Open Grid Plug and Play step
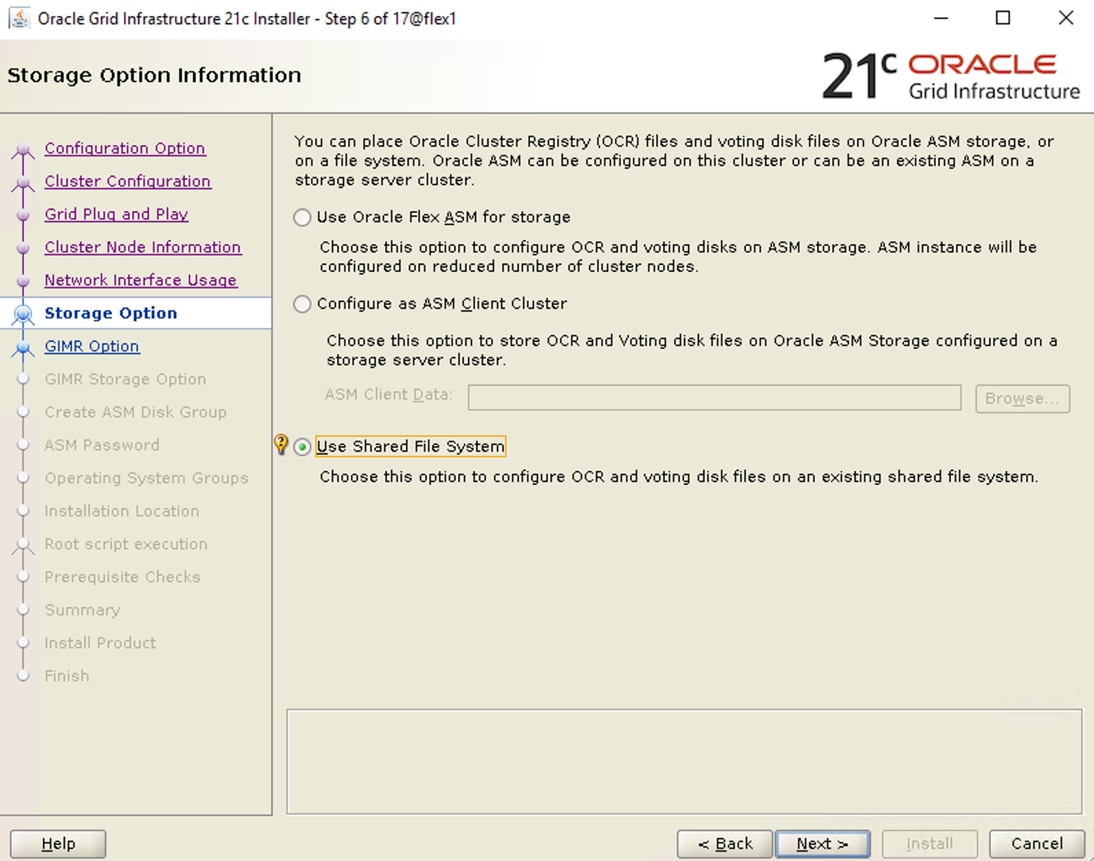This screenshot has height=861, width=1094. pyautogui.click(x=117, y=214)
